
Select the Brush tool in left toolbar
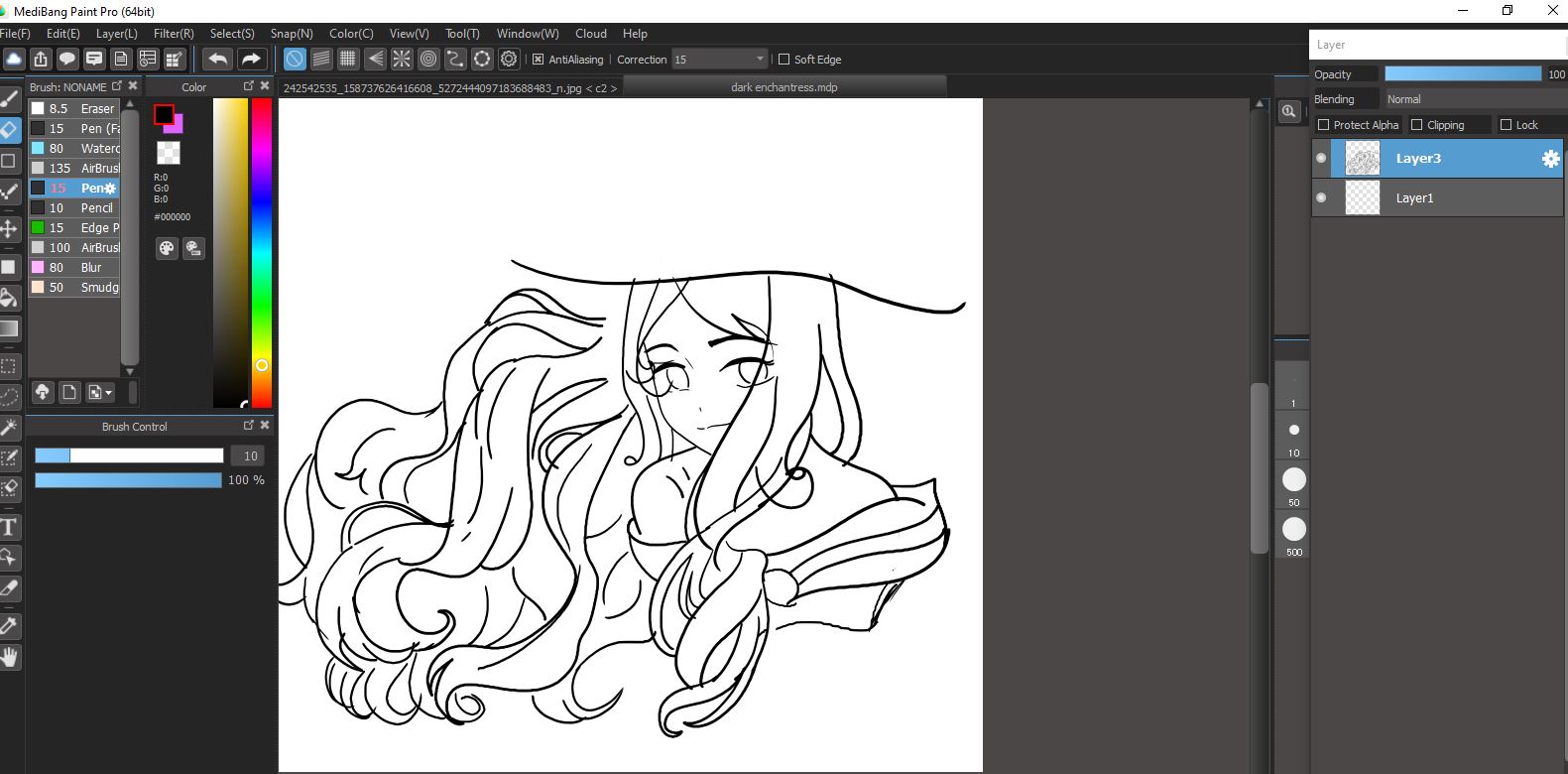click(9, 98)
